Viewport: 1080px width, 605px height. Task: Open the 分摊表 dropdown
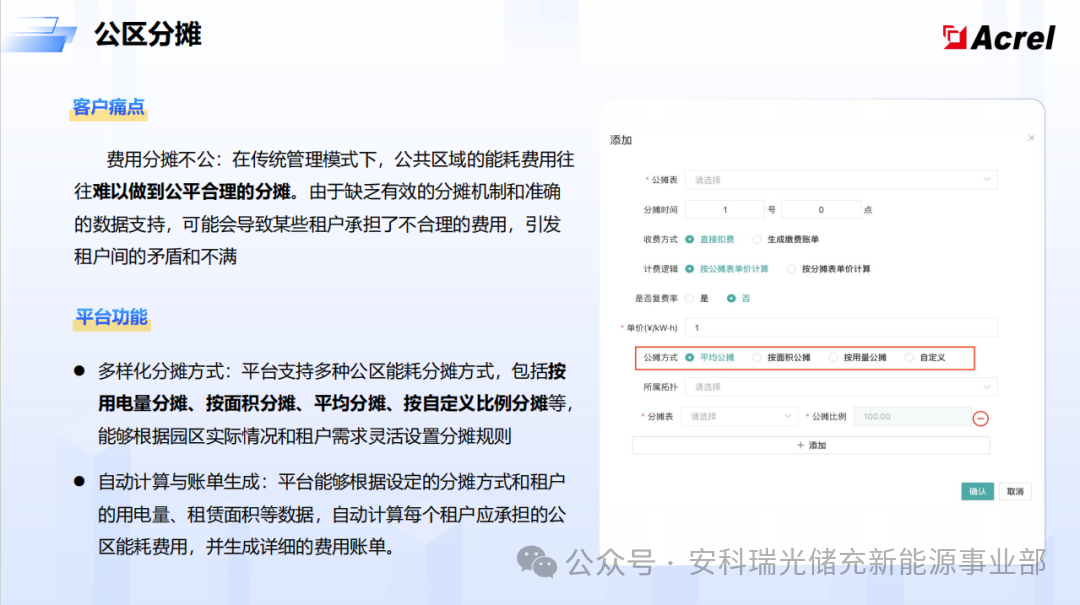click(x=739, y=416)
